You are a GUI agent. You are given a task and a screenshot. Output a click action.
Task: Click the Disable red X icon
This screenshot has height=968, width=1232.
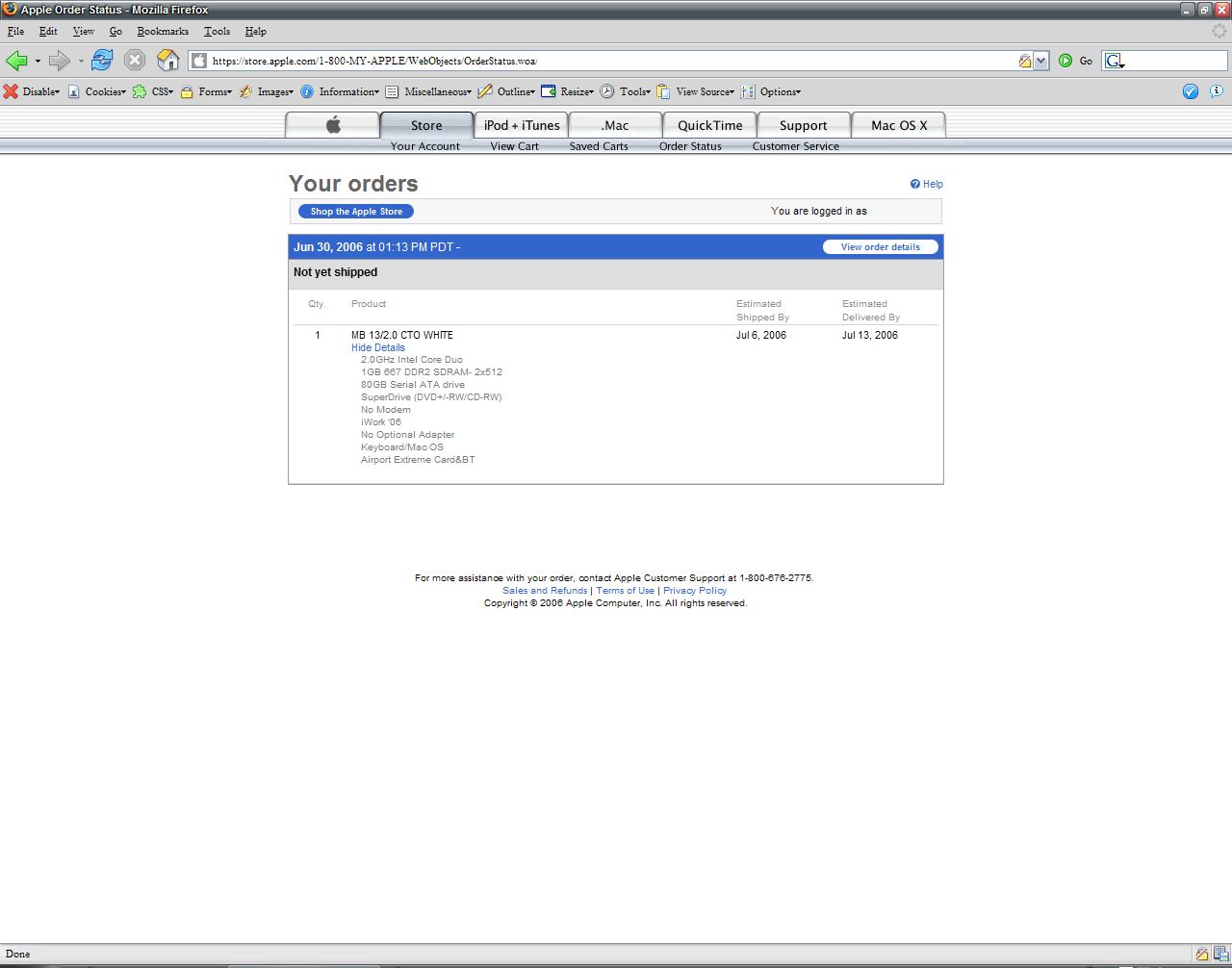coord(11,91)
